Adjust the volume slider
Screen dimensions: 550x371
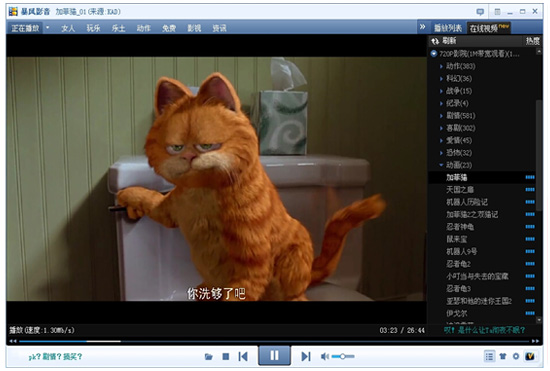(343, 357)
